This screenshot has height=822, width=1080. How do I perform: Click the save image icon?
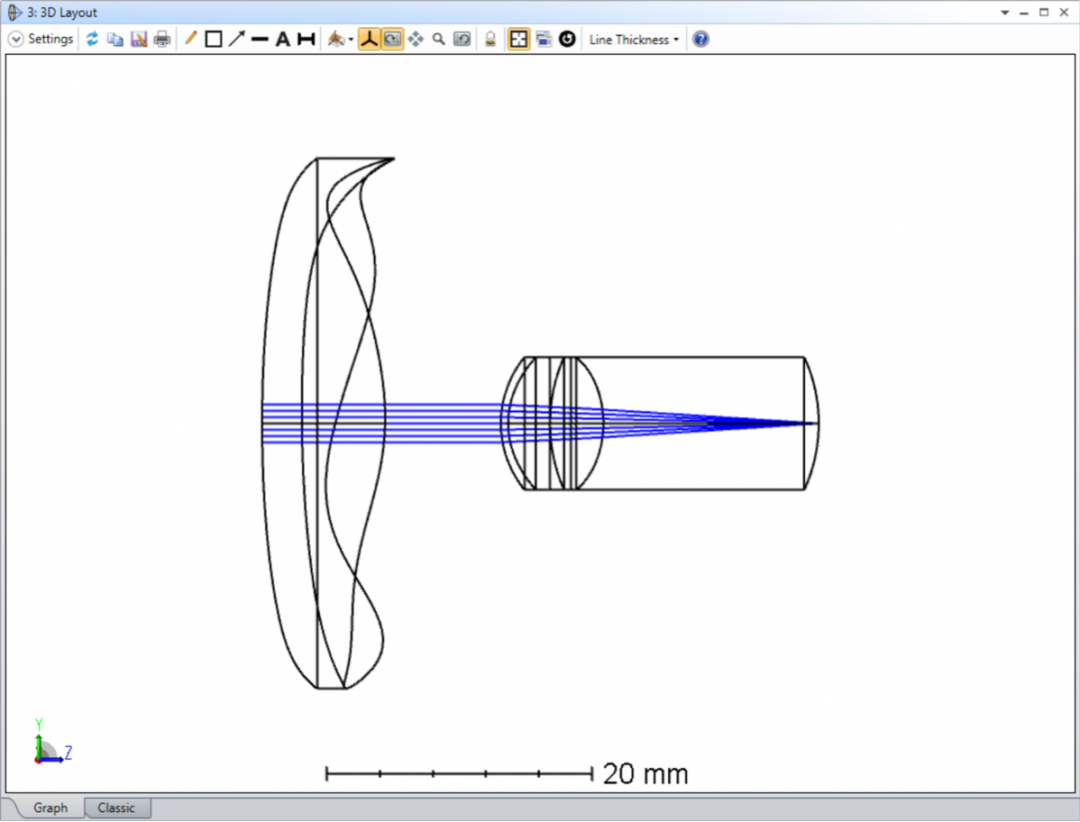[139, 39]
